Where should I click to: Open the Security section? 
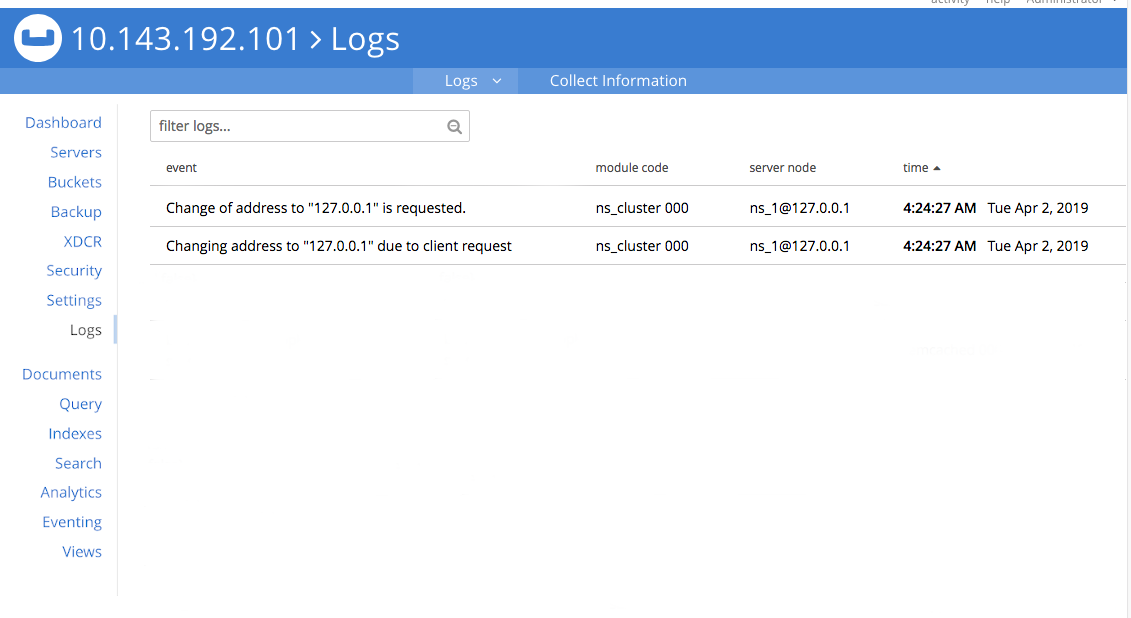74,270
